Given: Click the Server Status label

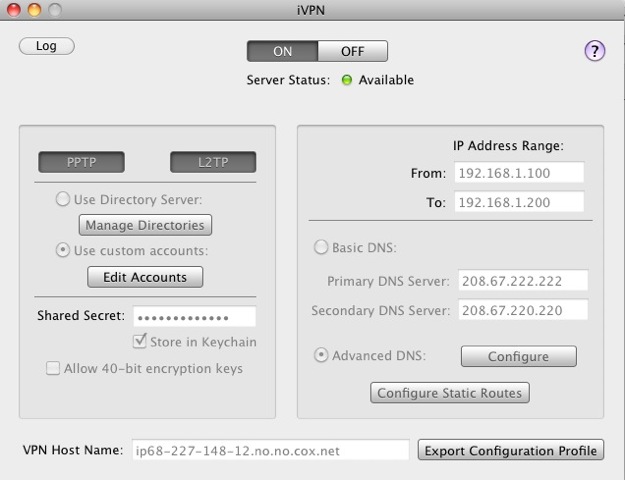Looking at the screenshot, I should point(288,80).
